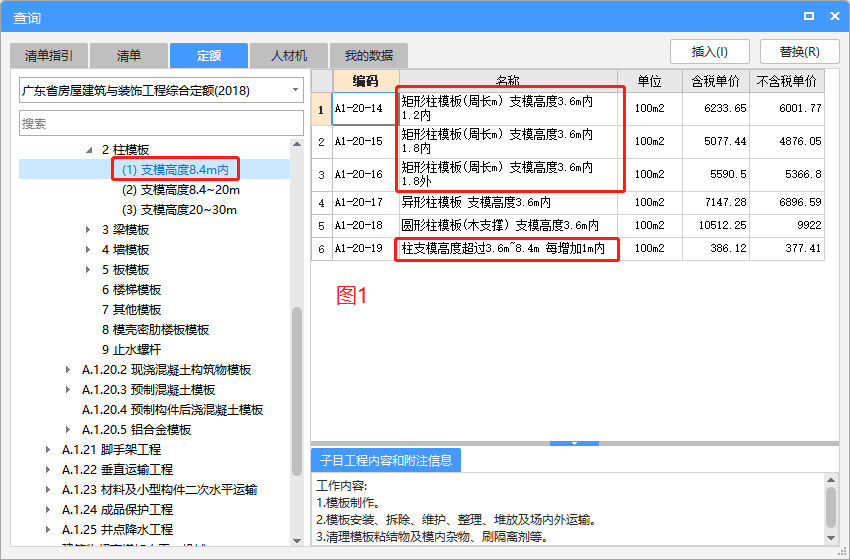Expand the 4 墙模板 node
Viewport: 850px width, 560px height.
(x=88, y=250)
